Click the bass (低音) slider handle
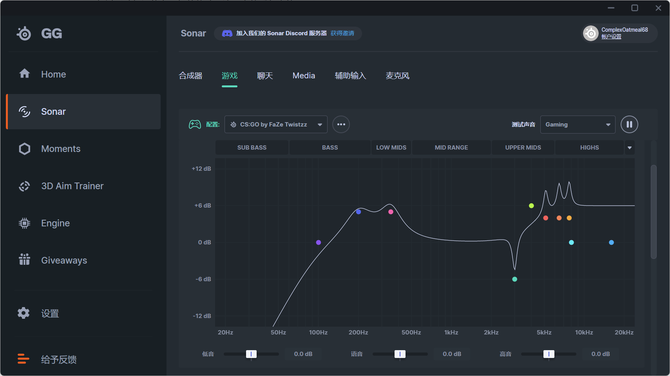Viewport: 670px width, 376px height. coord(251,354)
